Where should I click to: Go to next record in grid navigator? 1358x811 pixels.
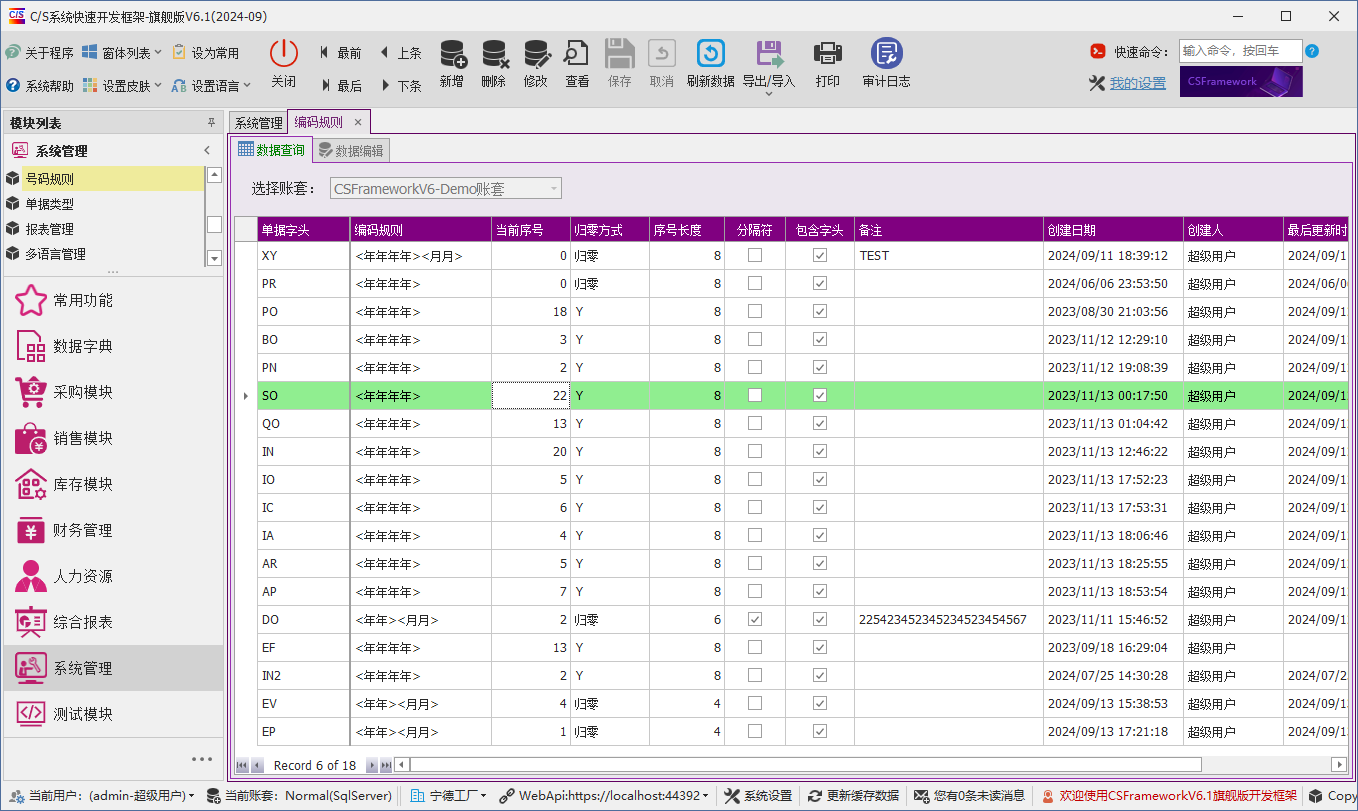click(372, 765)
